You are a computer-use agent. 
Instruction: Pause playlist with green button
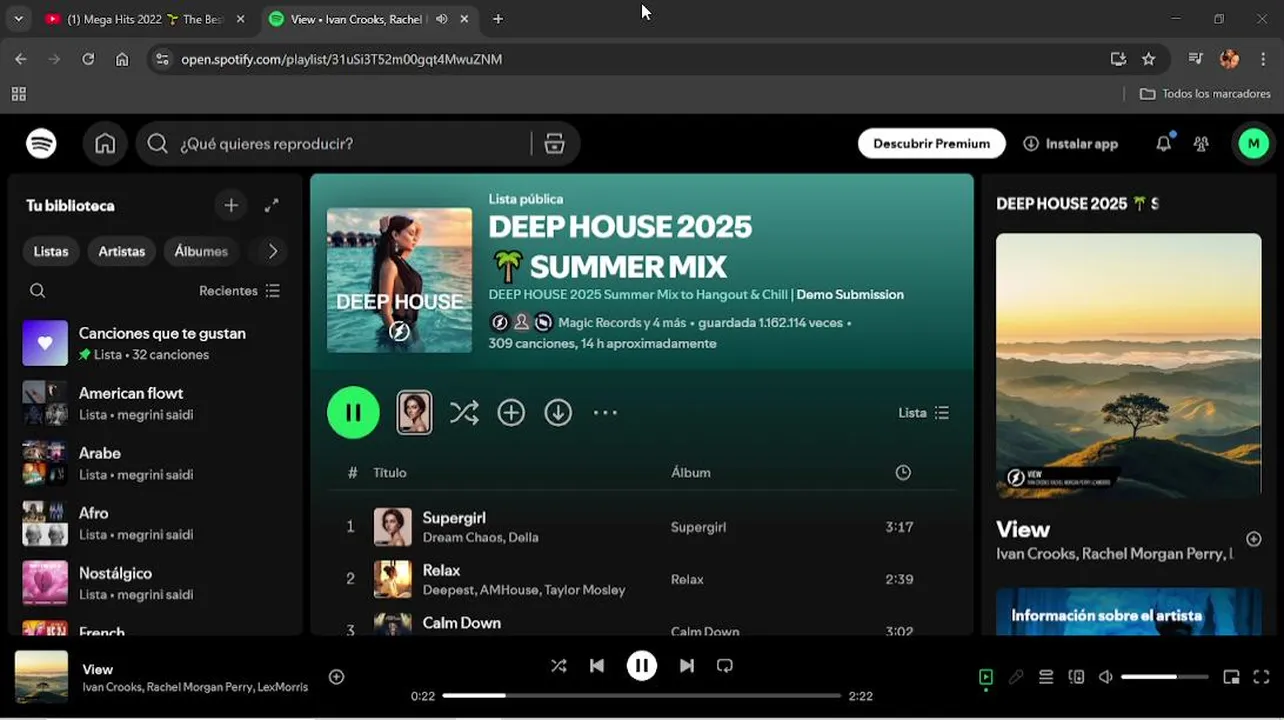click(x=353, y=413)
